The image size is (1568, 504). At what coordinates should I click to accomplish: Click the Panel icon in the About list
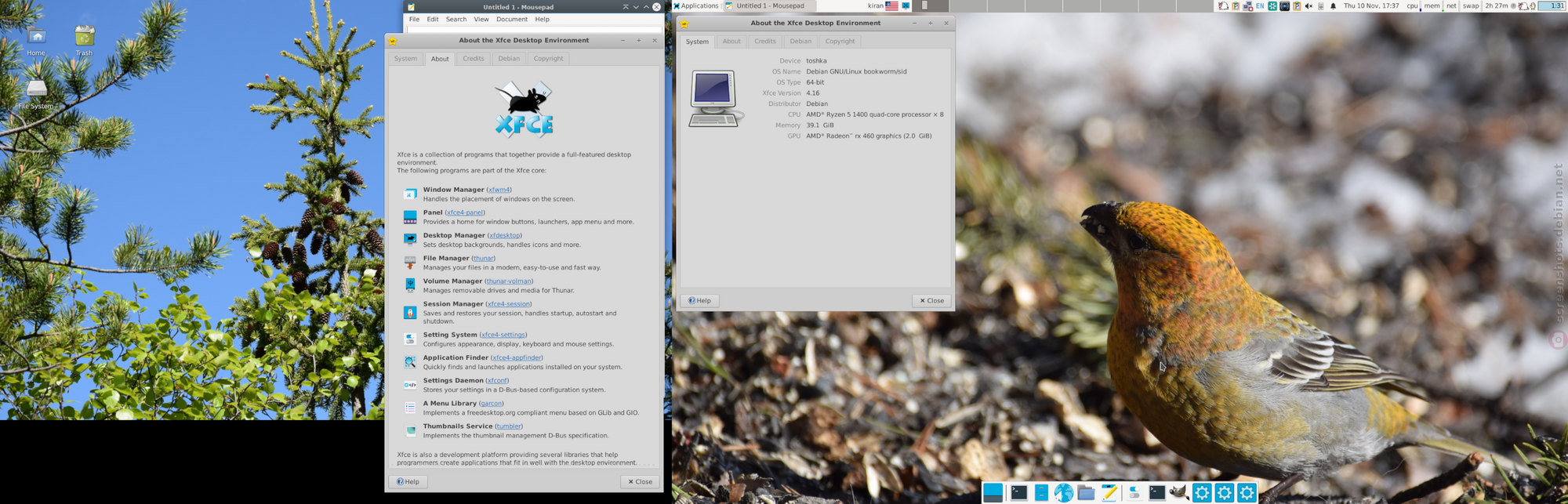coord(410,217)
